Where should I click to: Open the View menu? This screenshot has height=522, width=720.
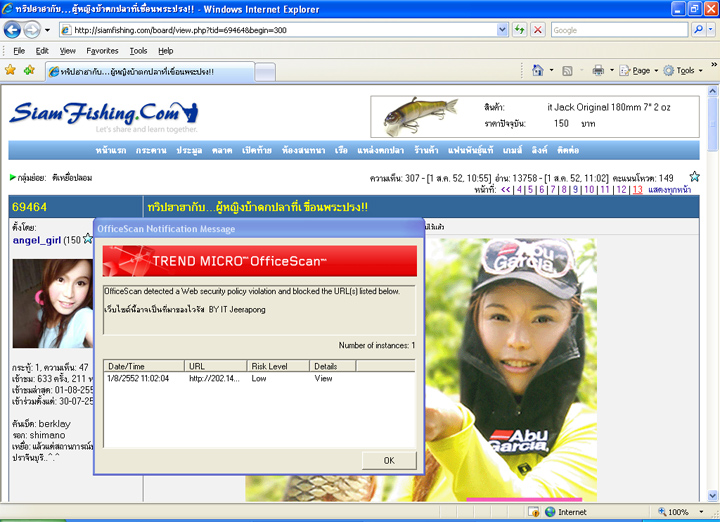click(68, 51)
